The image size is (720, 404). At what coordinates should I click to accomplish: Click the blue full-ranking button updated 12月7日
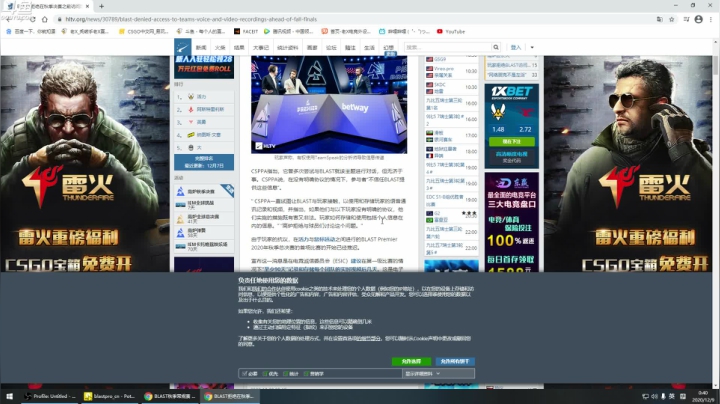[204, 162]
